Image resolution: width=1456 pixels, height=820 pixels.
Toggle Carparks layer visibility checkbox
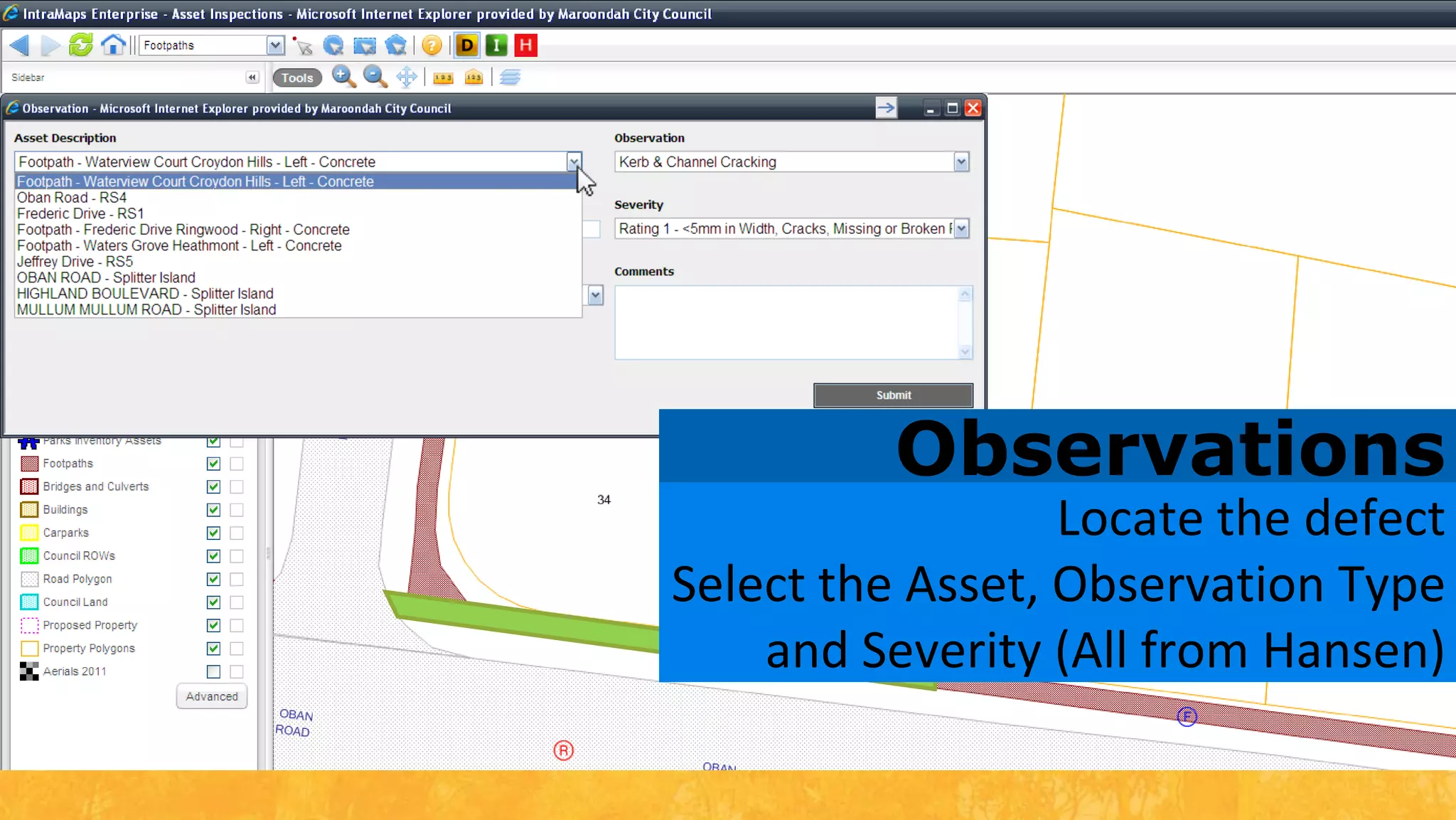[213, 533]
